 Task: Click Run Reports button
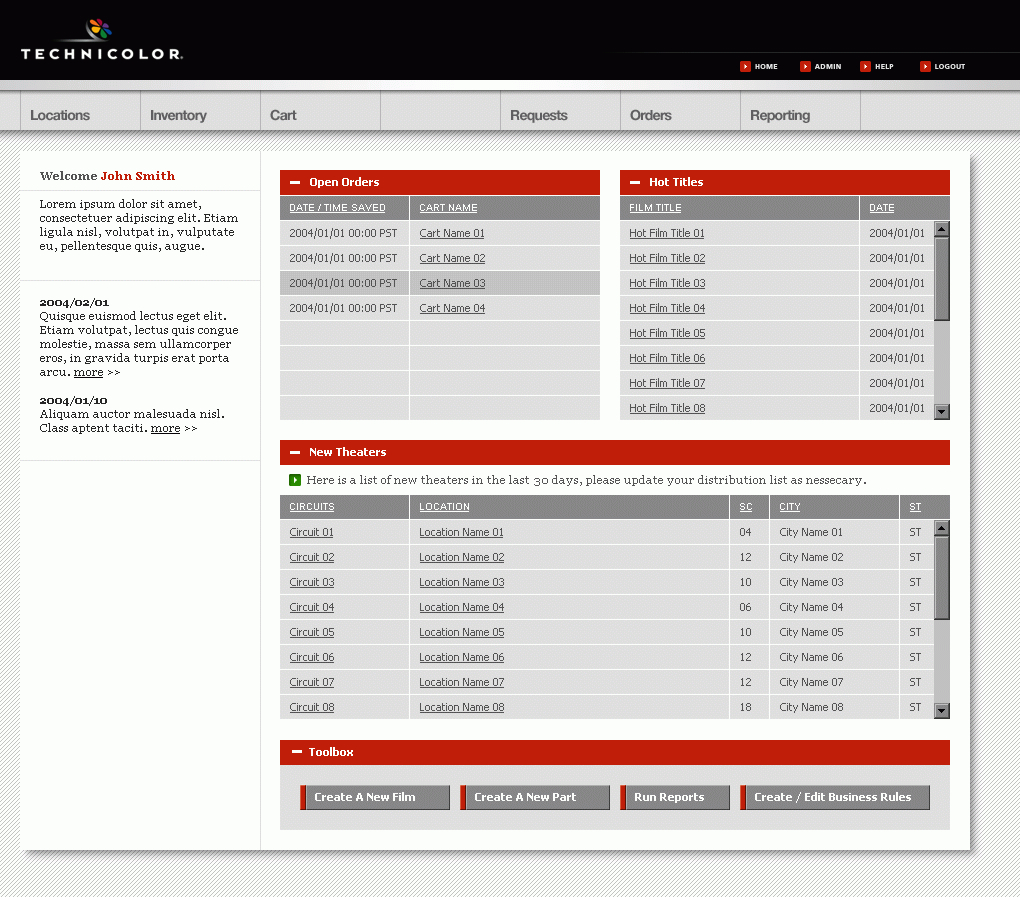(x=675, y=797)
